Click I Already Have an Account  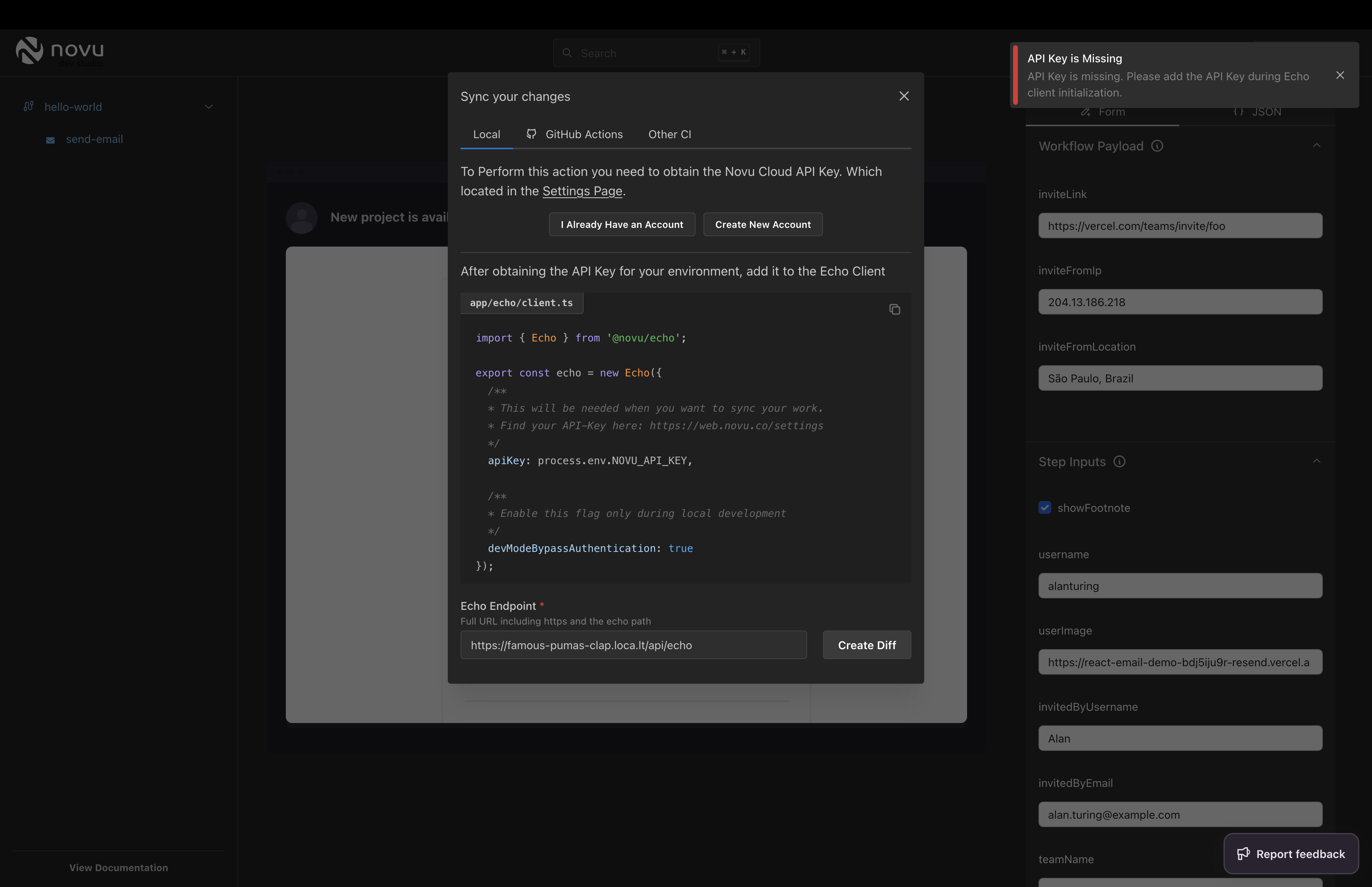pyautogui.click(x=621, y=225)
